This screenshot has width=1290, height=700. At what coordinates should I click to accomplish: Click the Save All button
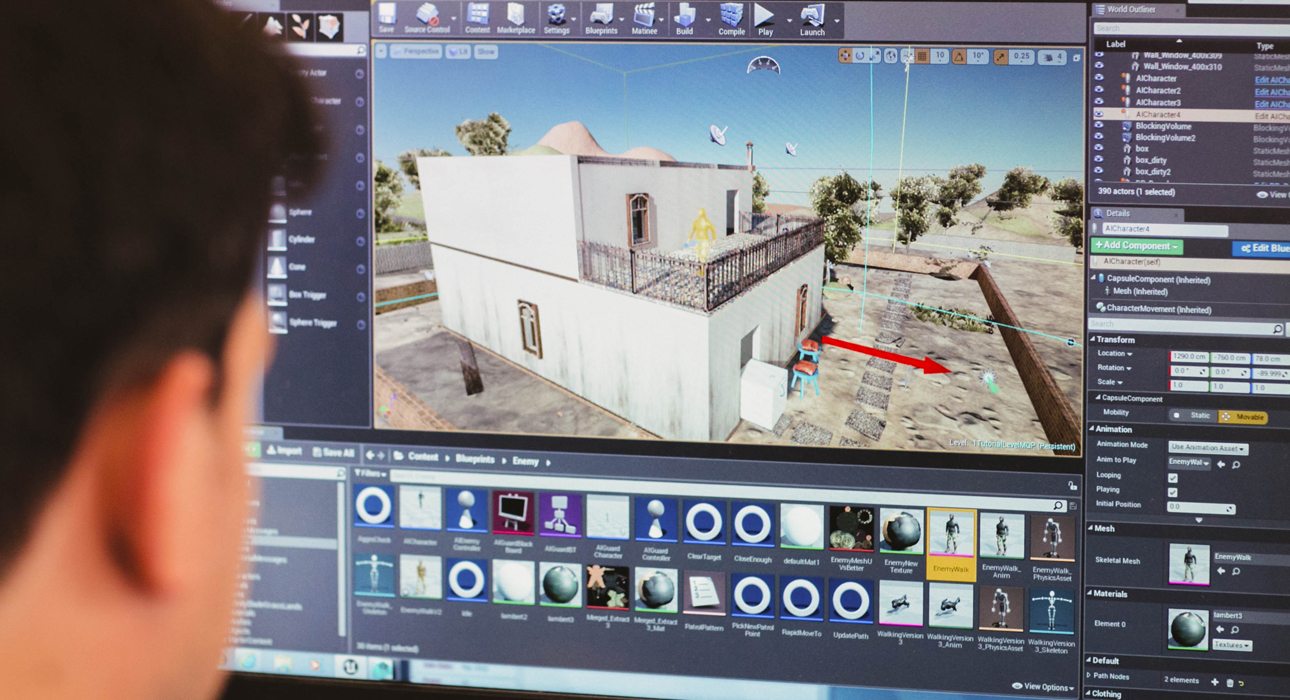(333, 453)
